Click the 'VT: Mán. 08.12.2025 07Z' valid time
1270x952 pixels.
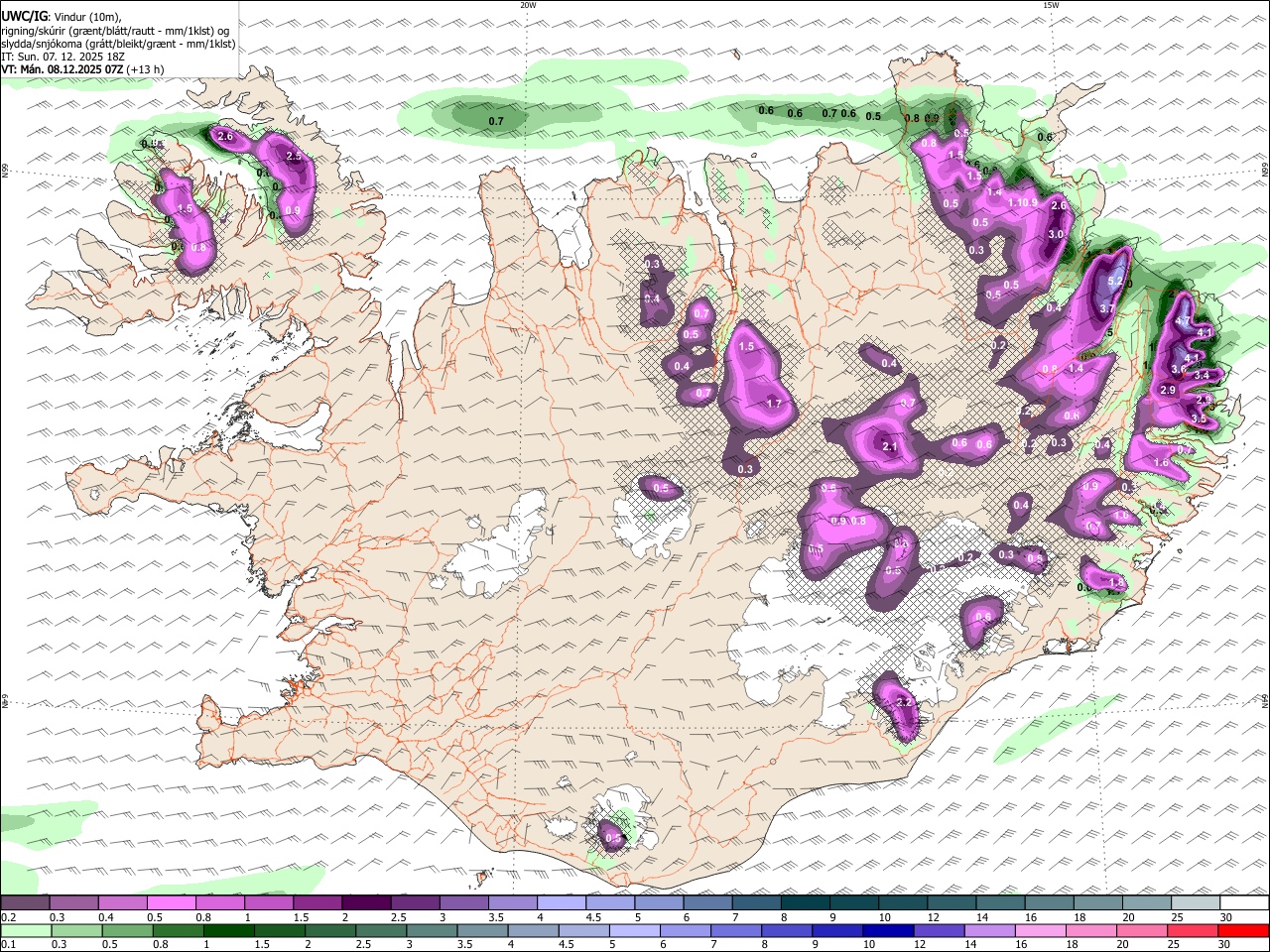click(x=62, y=69)
